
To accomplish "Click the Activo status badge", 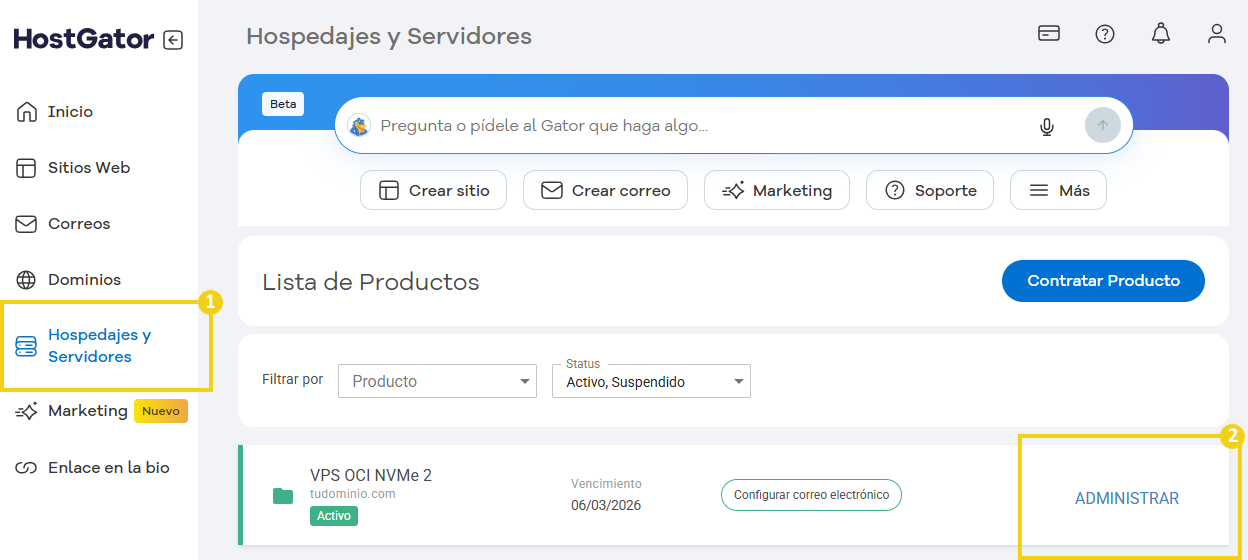I will 334,516.
